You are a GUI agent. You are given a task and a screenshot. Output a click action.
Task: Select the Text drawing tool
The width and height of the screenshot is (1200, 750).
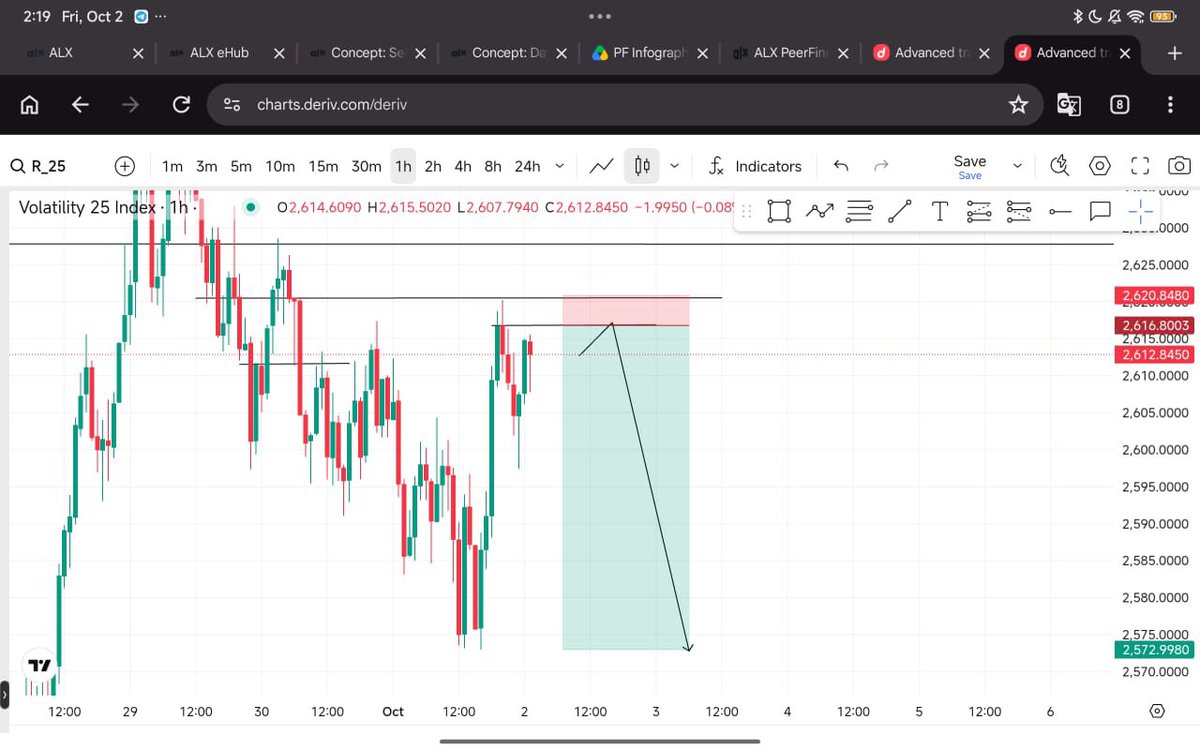click(x=939, y=211)
